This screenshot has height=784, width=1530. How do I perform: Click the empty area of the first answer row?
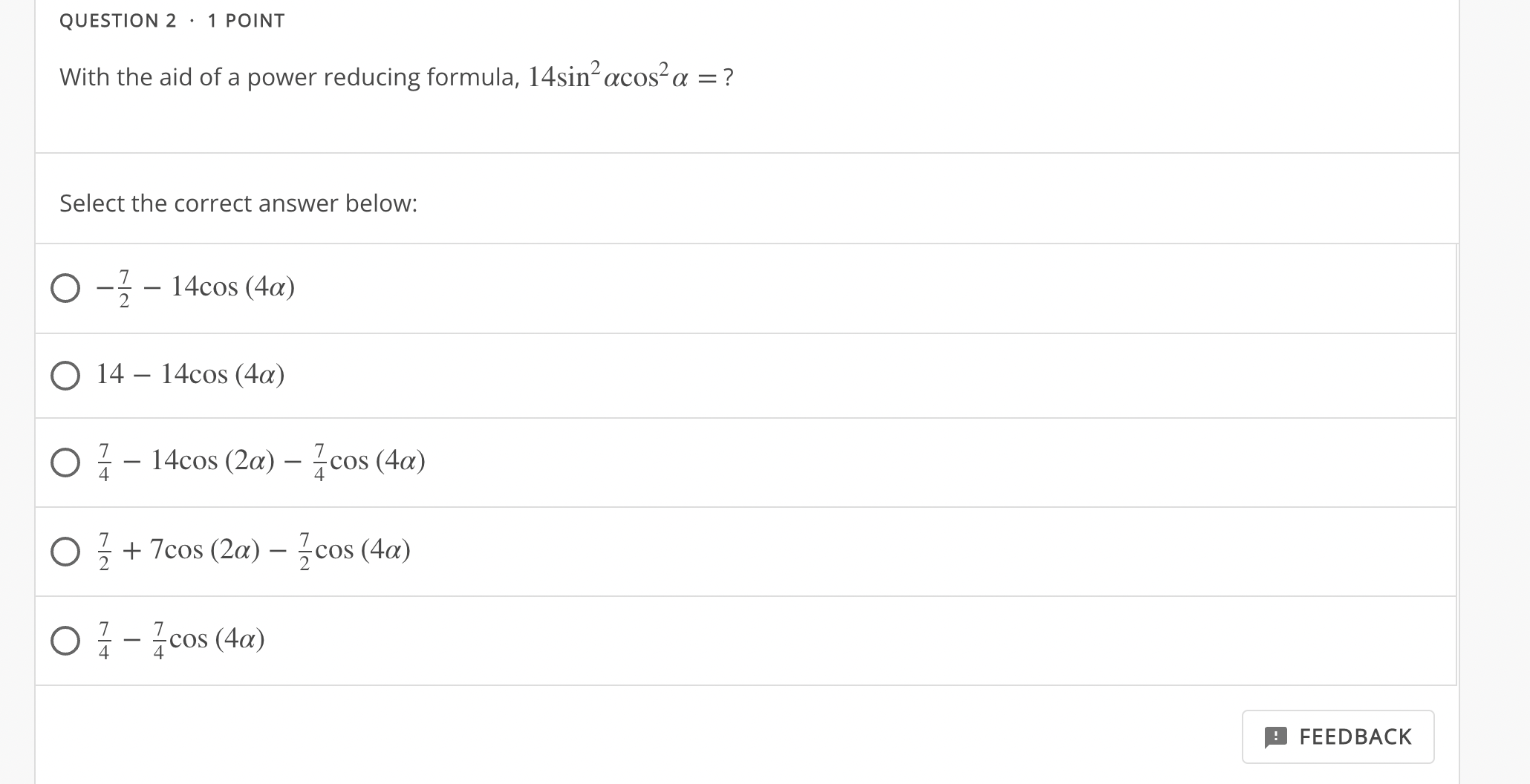pyautogui.click(x=876, y=288)
